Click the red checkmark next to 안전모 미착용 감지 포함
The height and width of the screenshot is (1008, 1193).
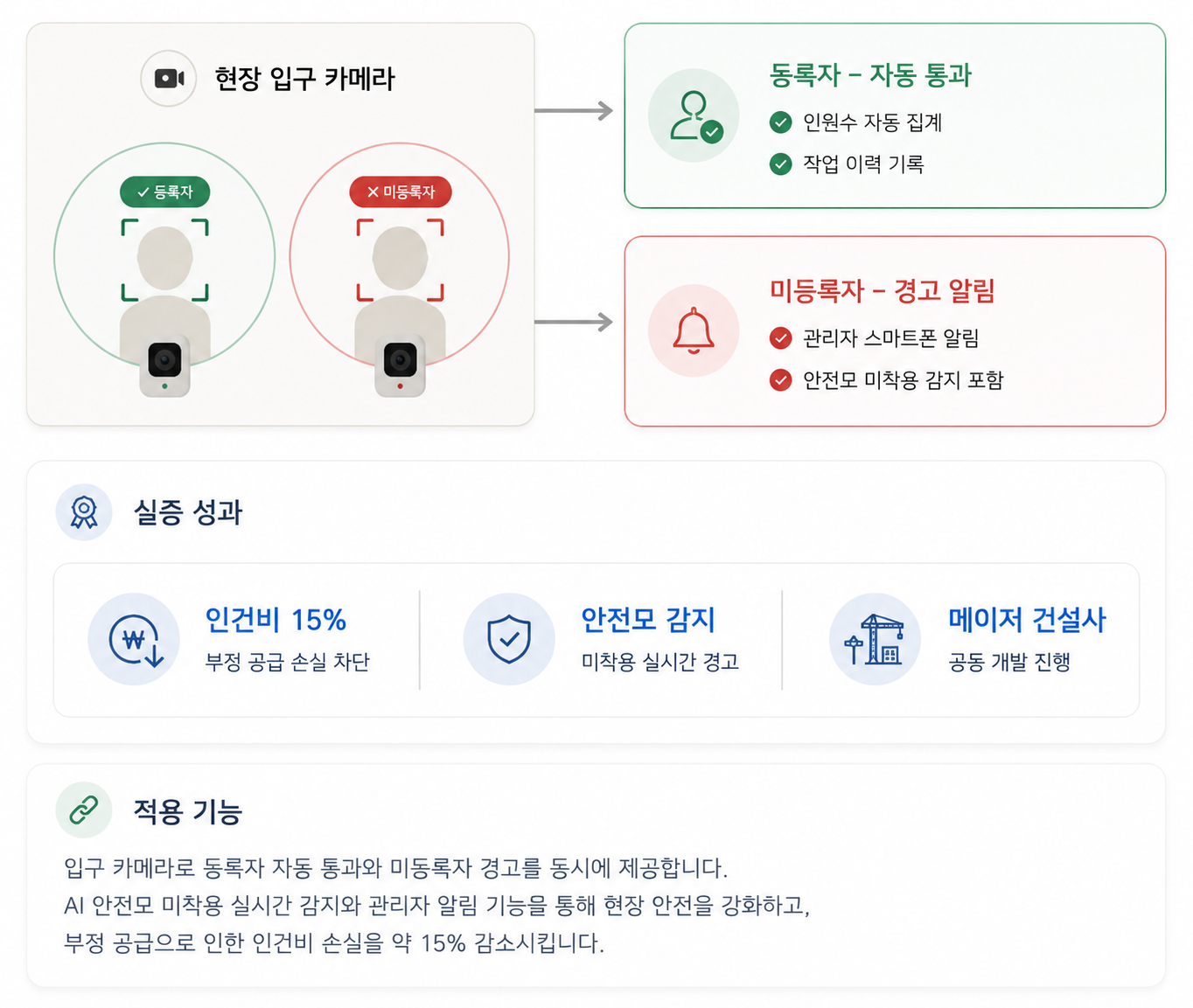[781, 379]
